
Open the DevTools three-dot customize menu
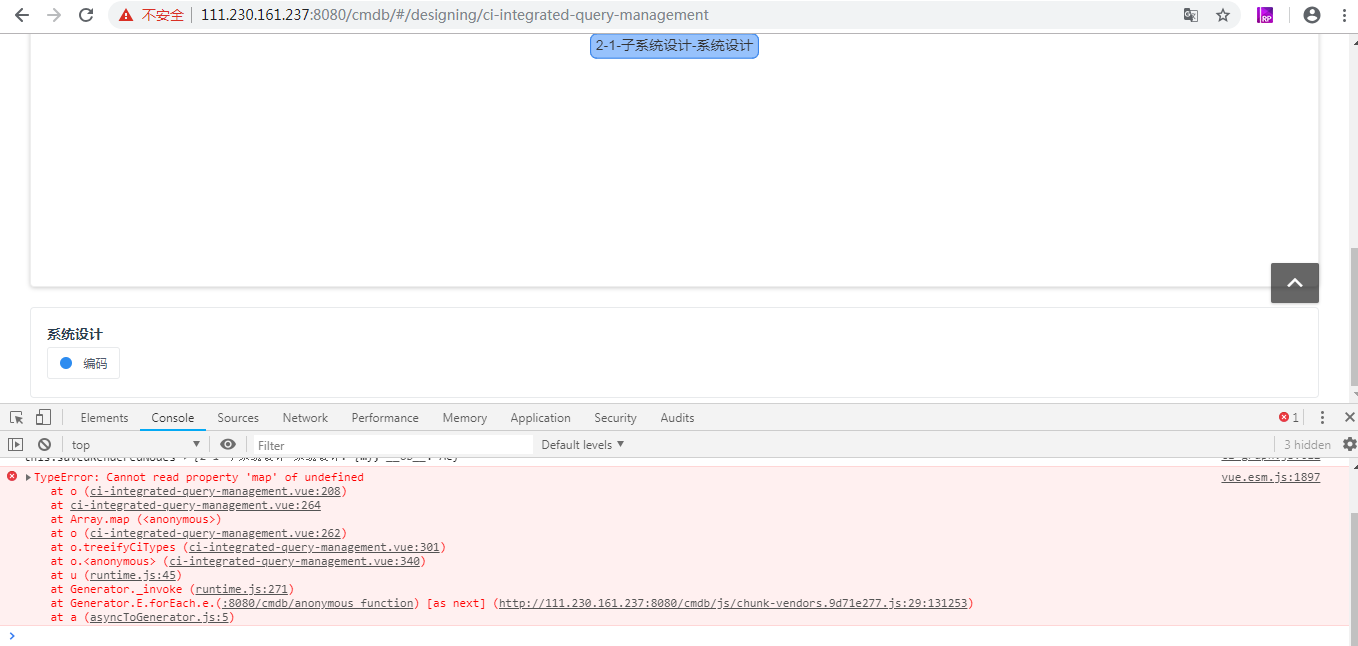tap(1322, 417)
